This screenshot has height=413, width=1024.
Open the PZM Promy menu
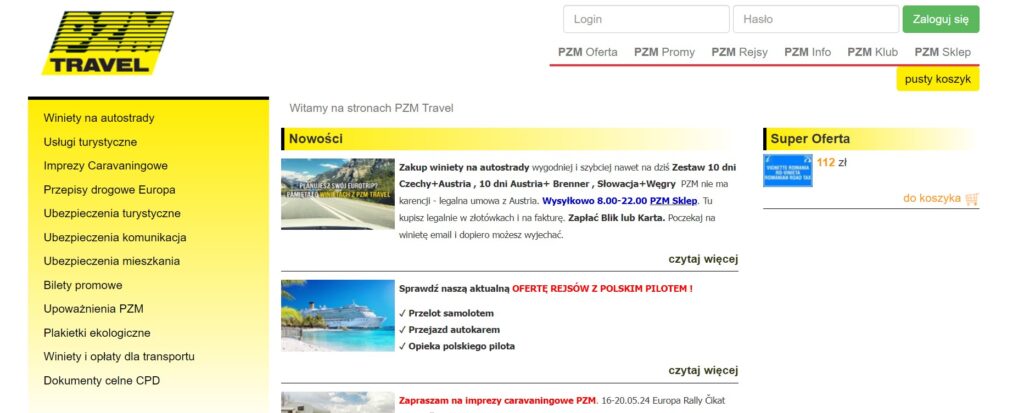[664, 52]
